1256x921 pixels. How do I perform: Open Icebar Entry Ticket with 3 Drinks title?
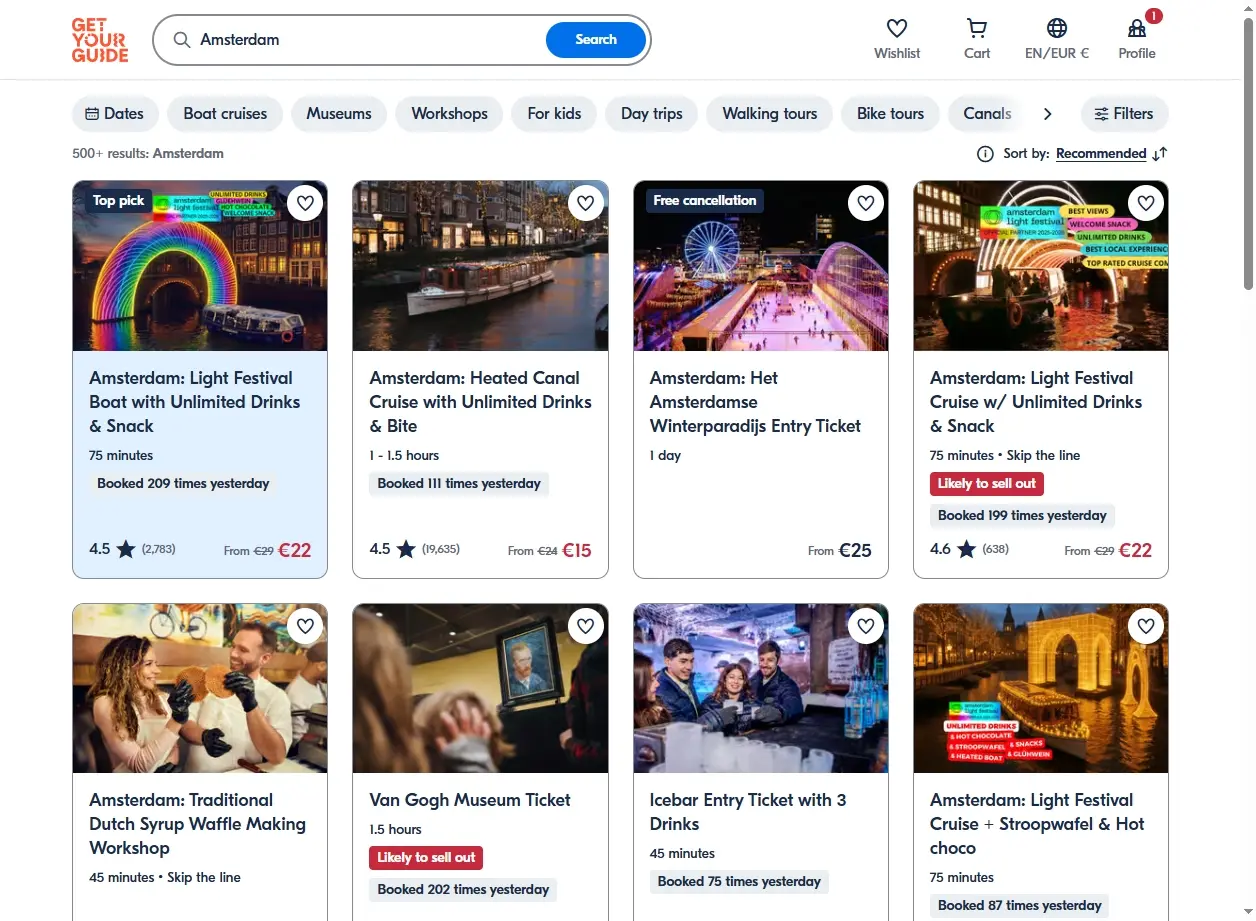click(748, 812)
